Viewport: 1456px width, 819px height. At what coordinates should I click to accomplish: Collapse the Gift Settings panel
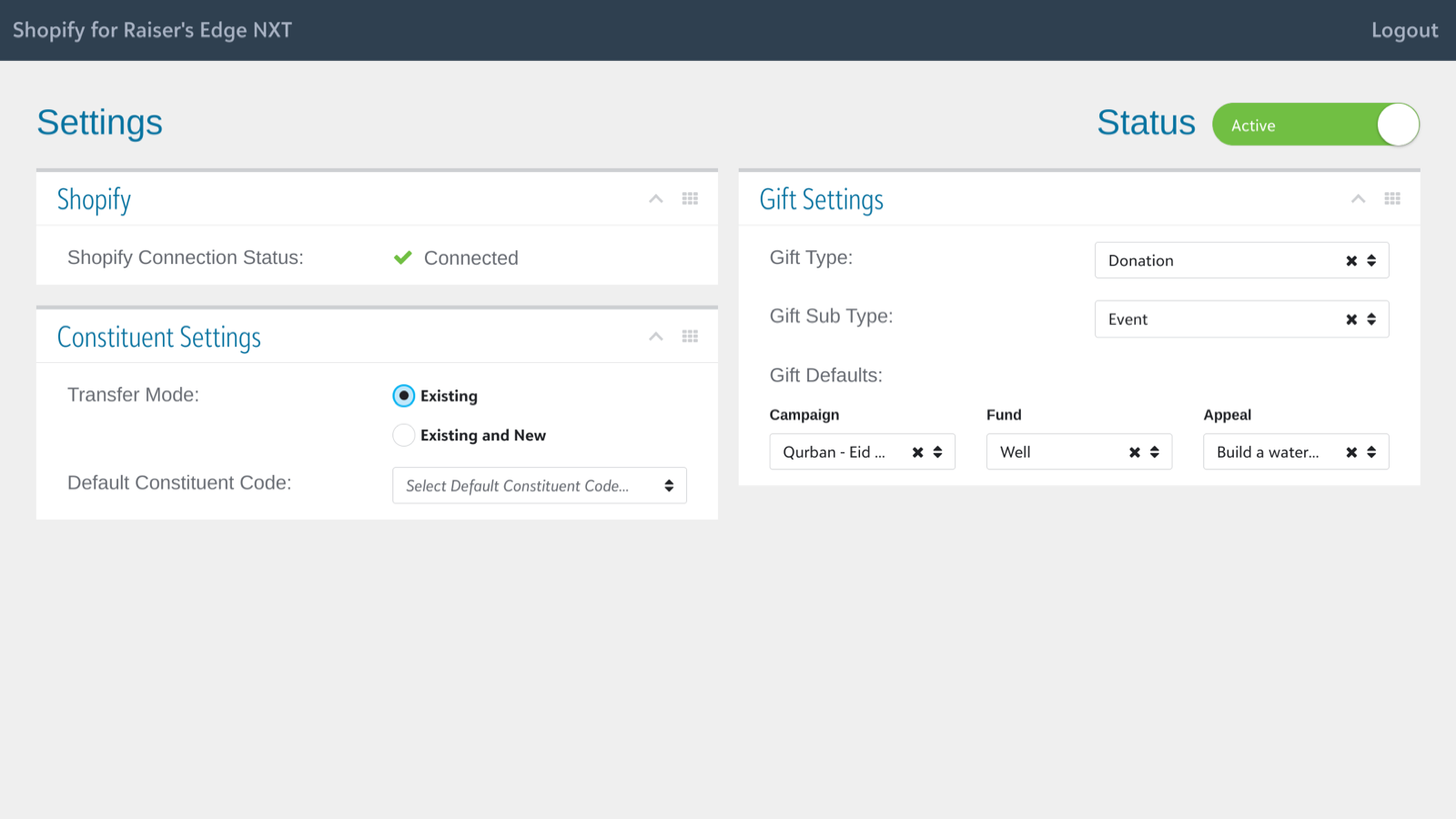coord(1358,198)
